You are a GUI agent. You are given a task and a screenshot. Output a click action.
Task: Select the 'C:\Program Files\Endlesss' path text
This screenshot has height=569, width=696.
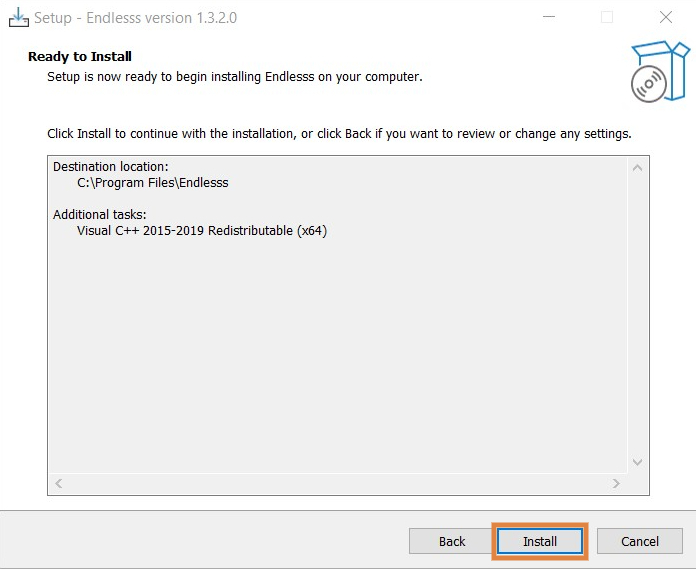tap(153, 183)
